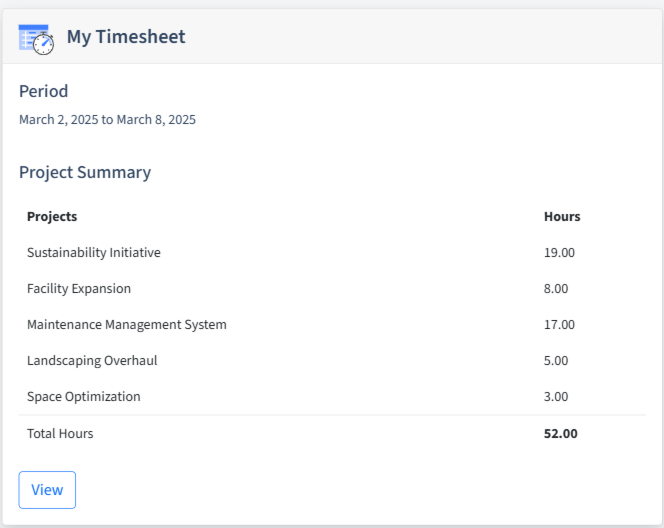Click the 19.00 hours value
This screenshot has width=664, height=528.
(x=559, y=252)
